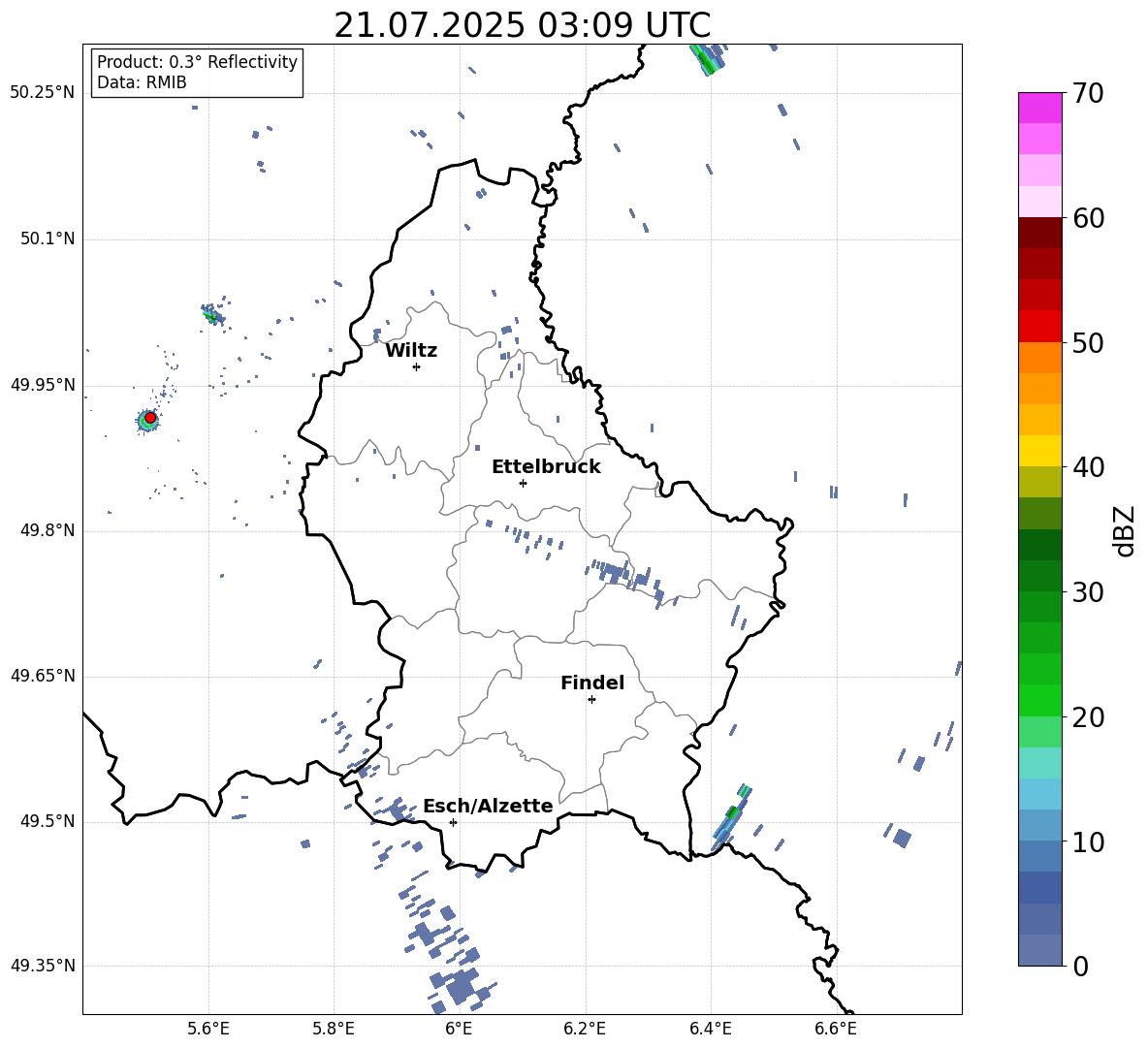Click the 49.8°N latitude label
The image size is (1148, 1048).
tap(48, 530)
